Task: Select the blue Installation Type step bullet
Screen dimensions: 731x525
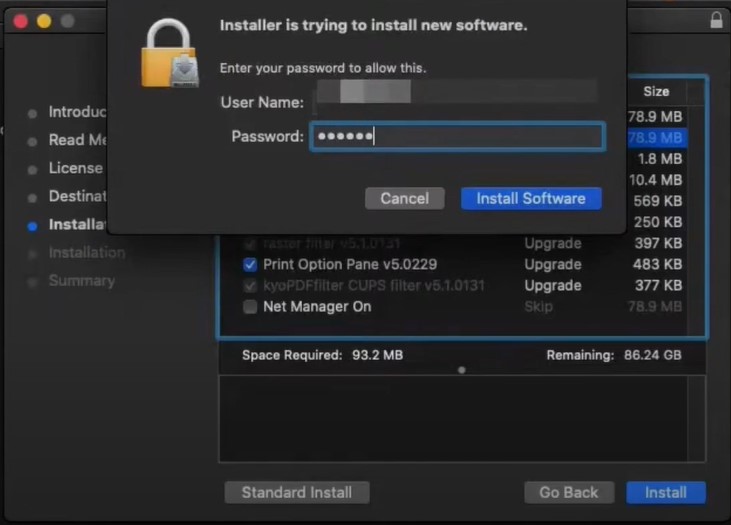Action: 32,227
